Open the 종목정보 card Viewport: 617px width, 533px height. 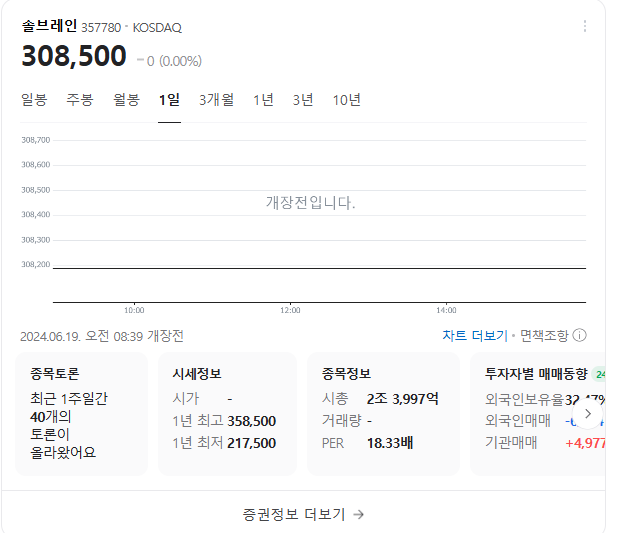383,414
